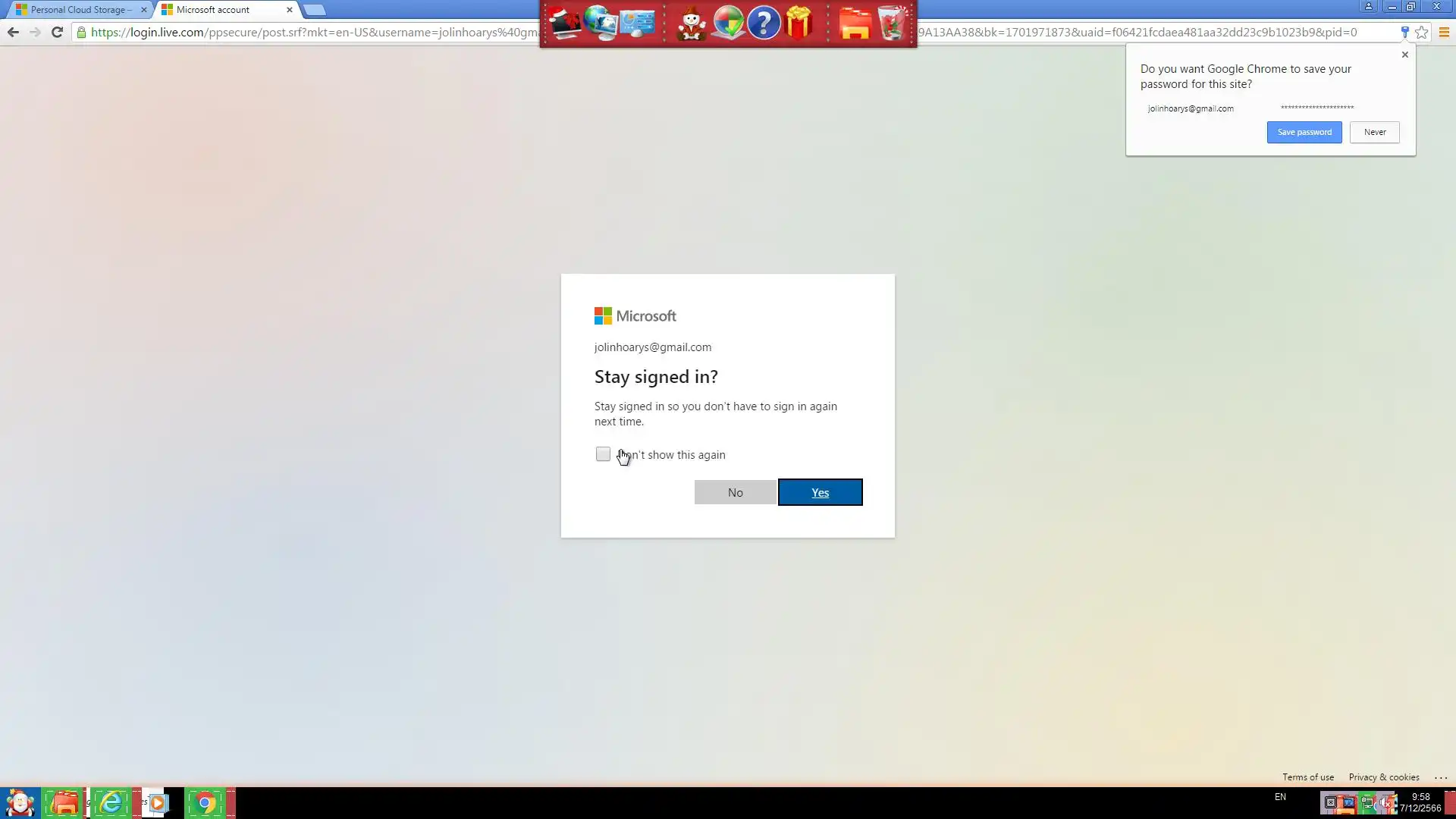
Task: Open the recycle bin icon in the top dock
Action: pos(893,23)
